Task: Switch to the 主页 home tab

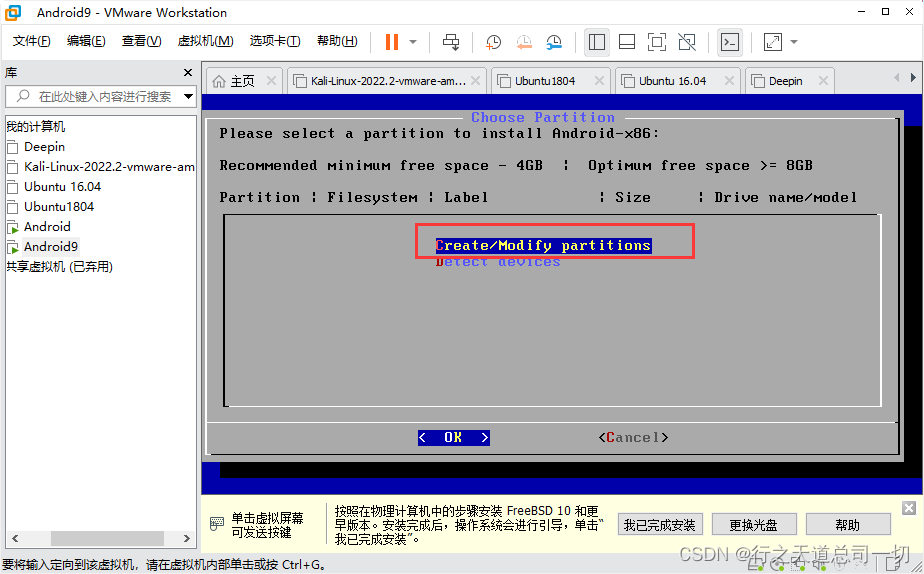Action: click(x=242, y=81)
